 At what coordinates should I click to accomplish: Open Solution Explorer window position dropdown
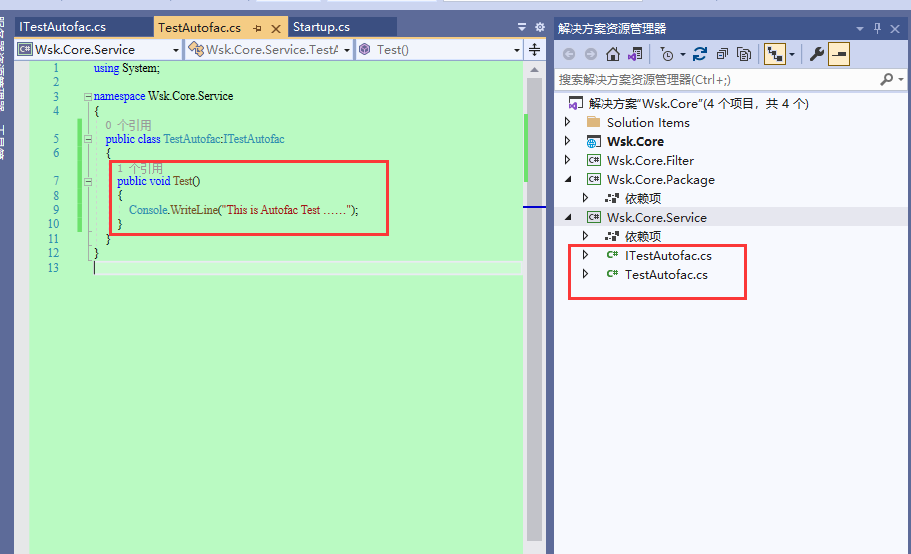859,28
